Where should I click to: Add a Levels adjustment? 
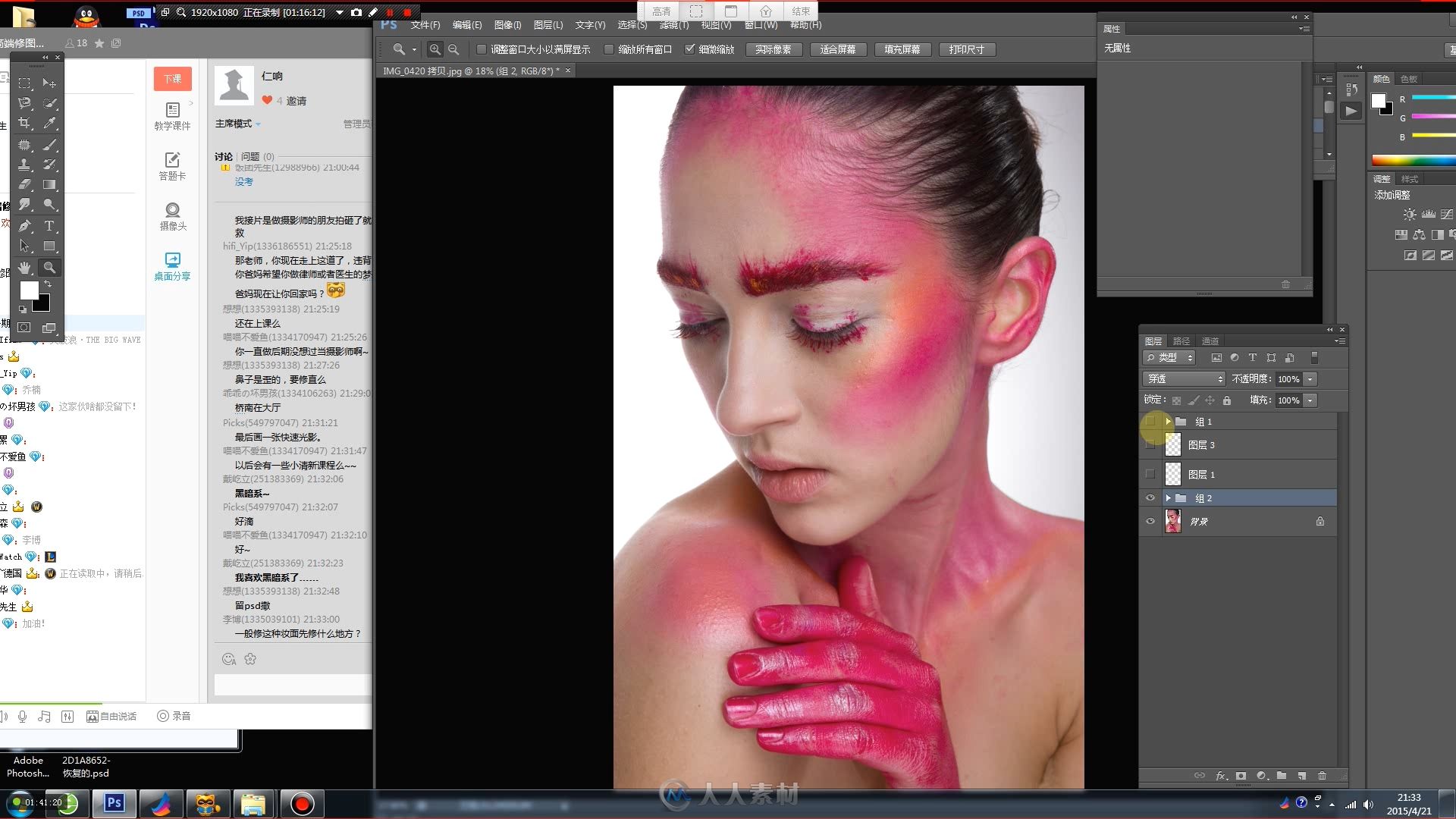coord(1428,215)
